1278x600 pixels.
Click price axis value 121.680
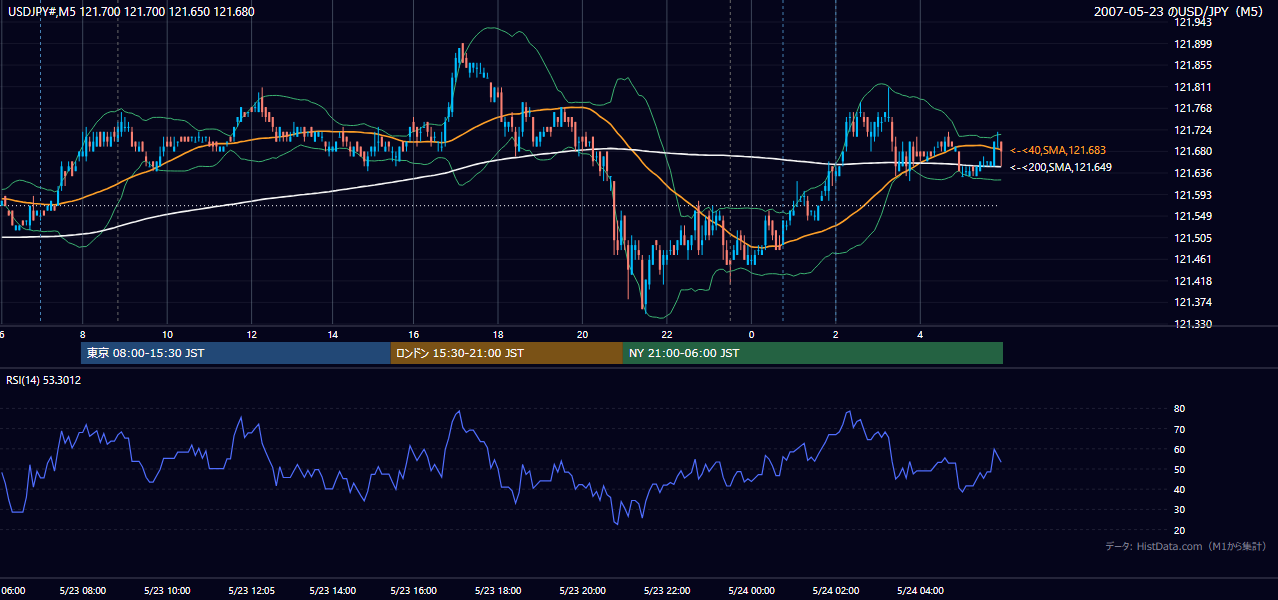click(1194, 151)
